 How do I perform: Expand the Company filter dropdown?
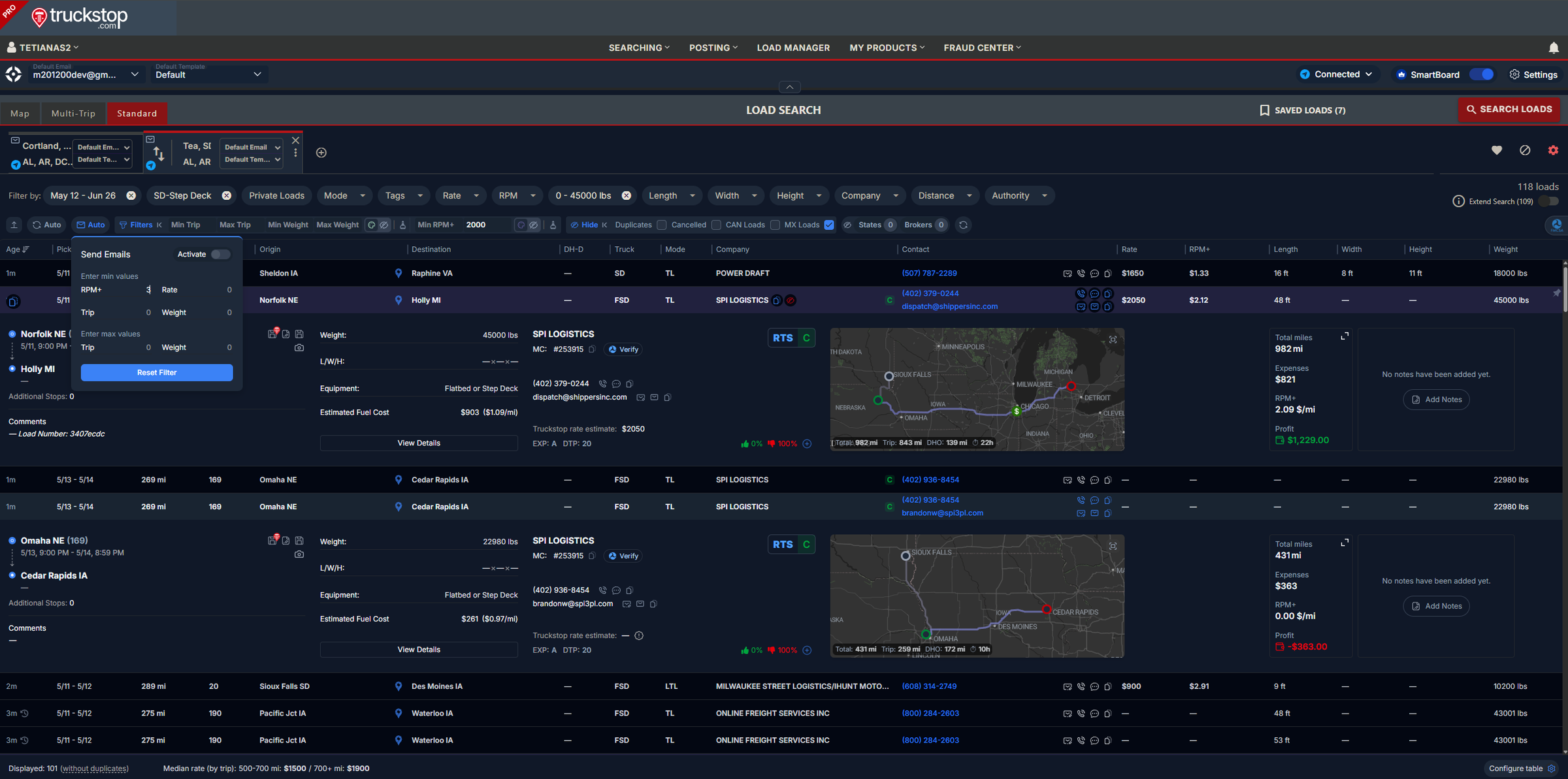click(870, 196)
